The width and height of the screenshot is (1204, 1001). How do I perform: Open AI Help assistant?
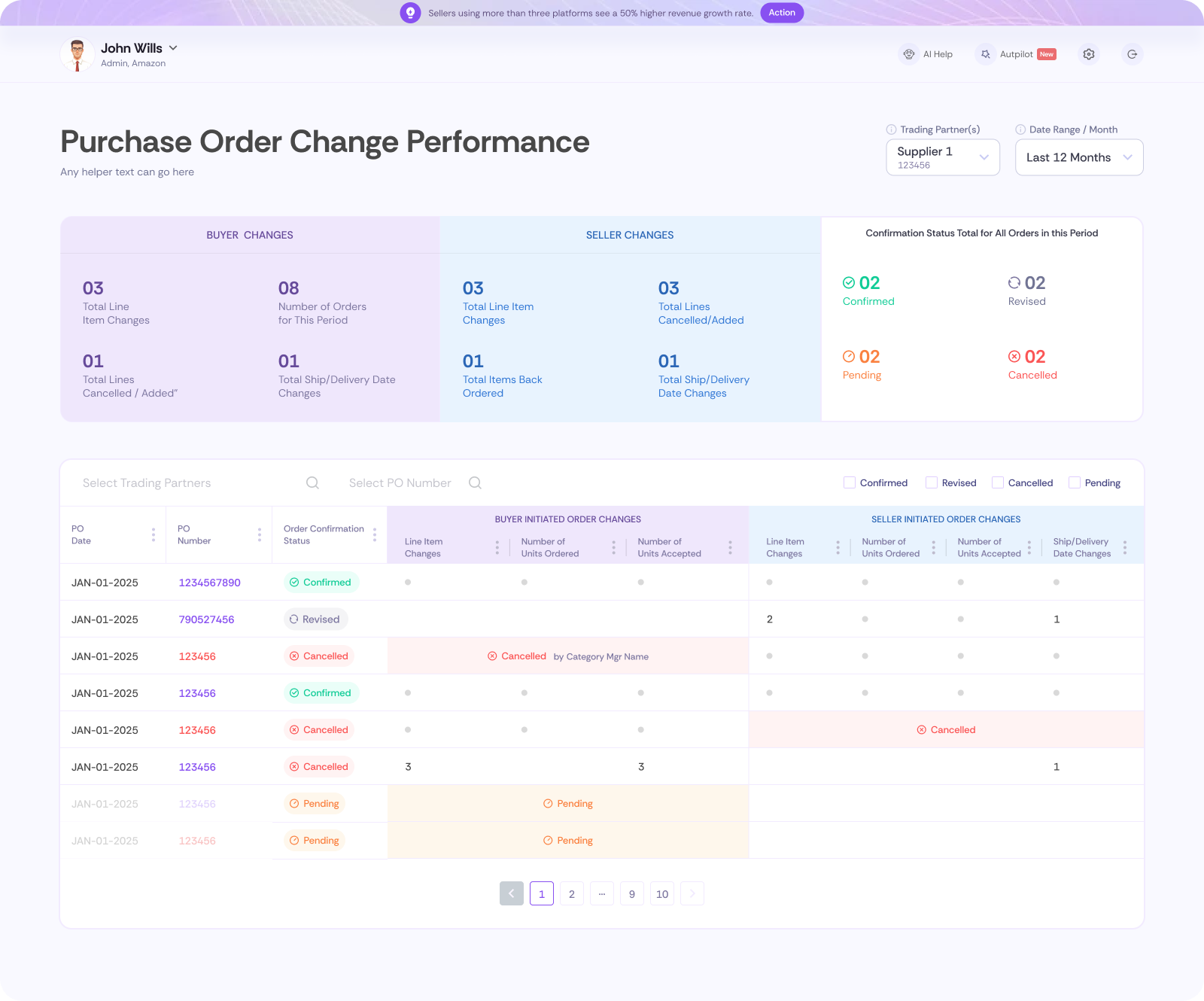coord(927,54)
